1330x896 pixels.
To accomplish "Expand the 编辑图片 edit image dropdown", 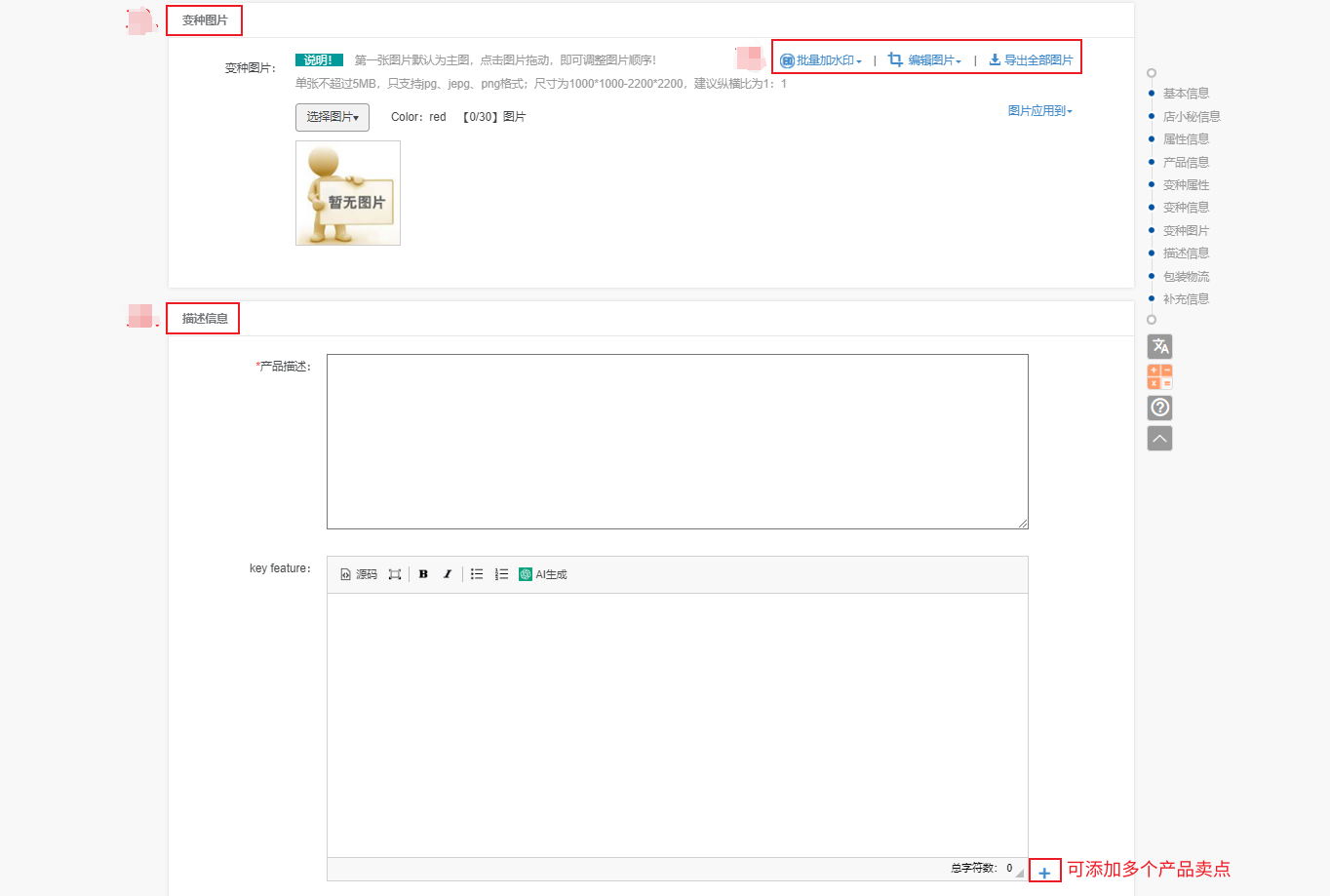I will coord(924,60).
